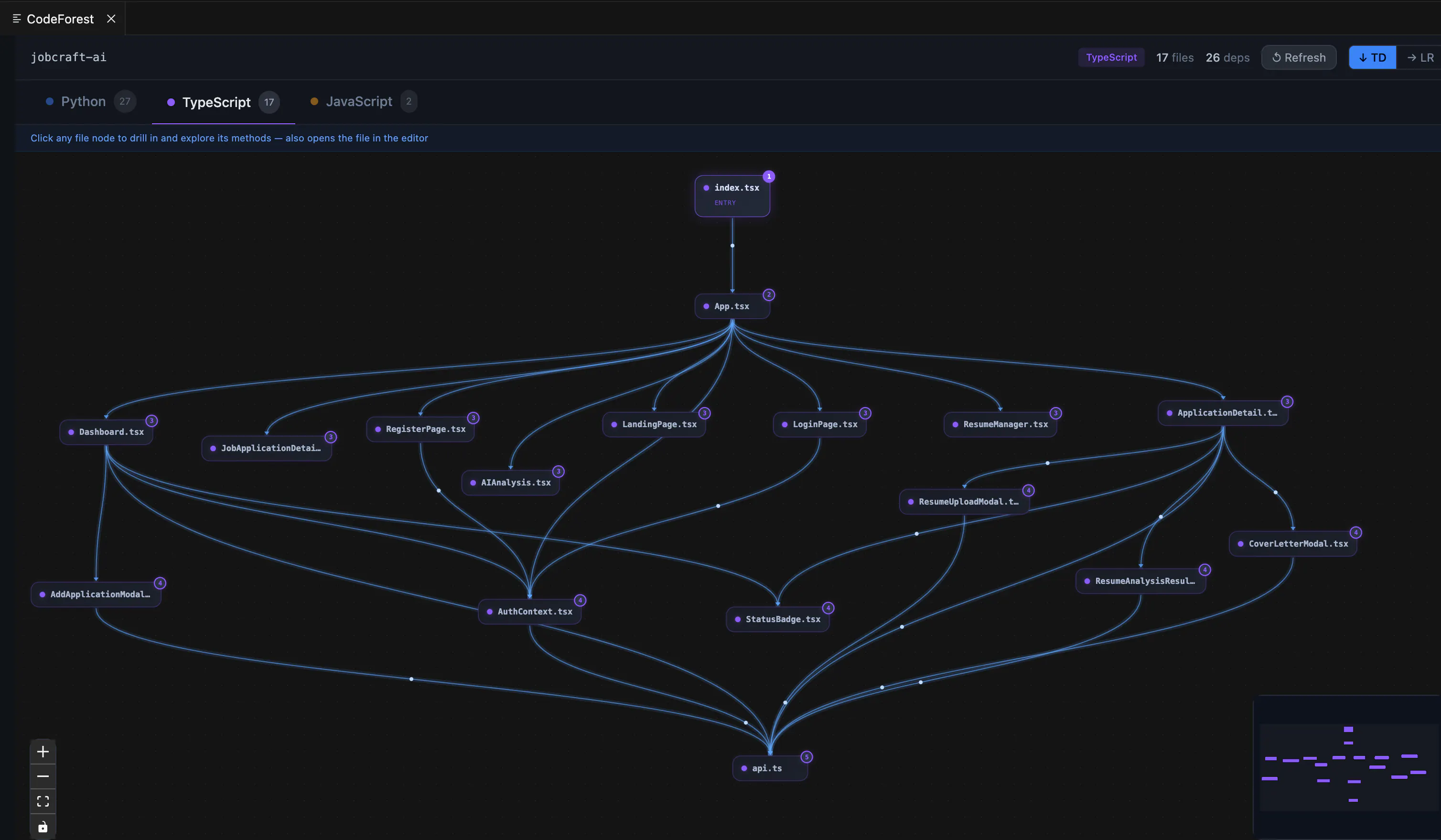Switch to the JavaScript language tab

364,102
